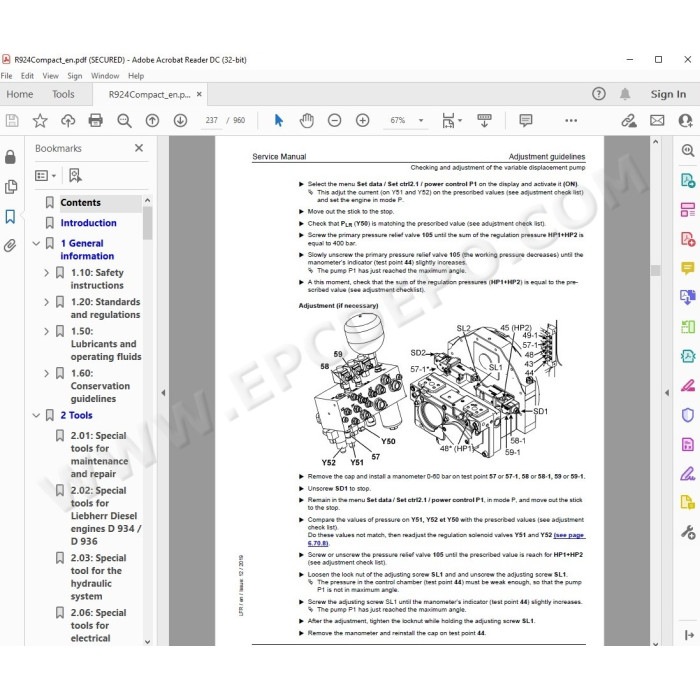The height and width of the screenshot is (700, 700).
Task: Open the security lock panel icon
Action: click(10, 156)
